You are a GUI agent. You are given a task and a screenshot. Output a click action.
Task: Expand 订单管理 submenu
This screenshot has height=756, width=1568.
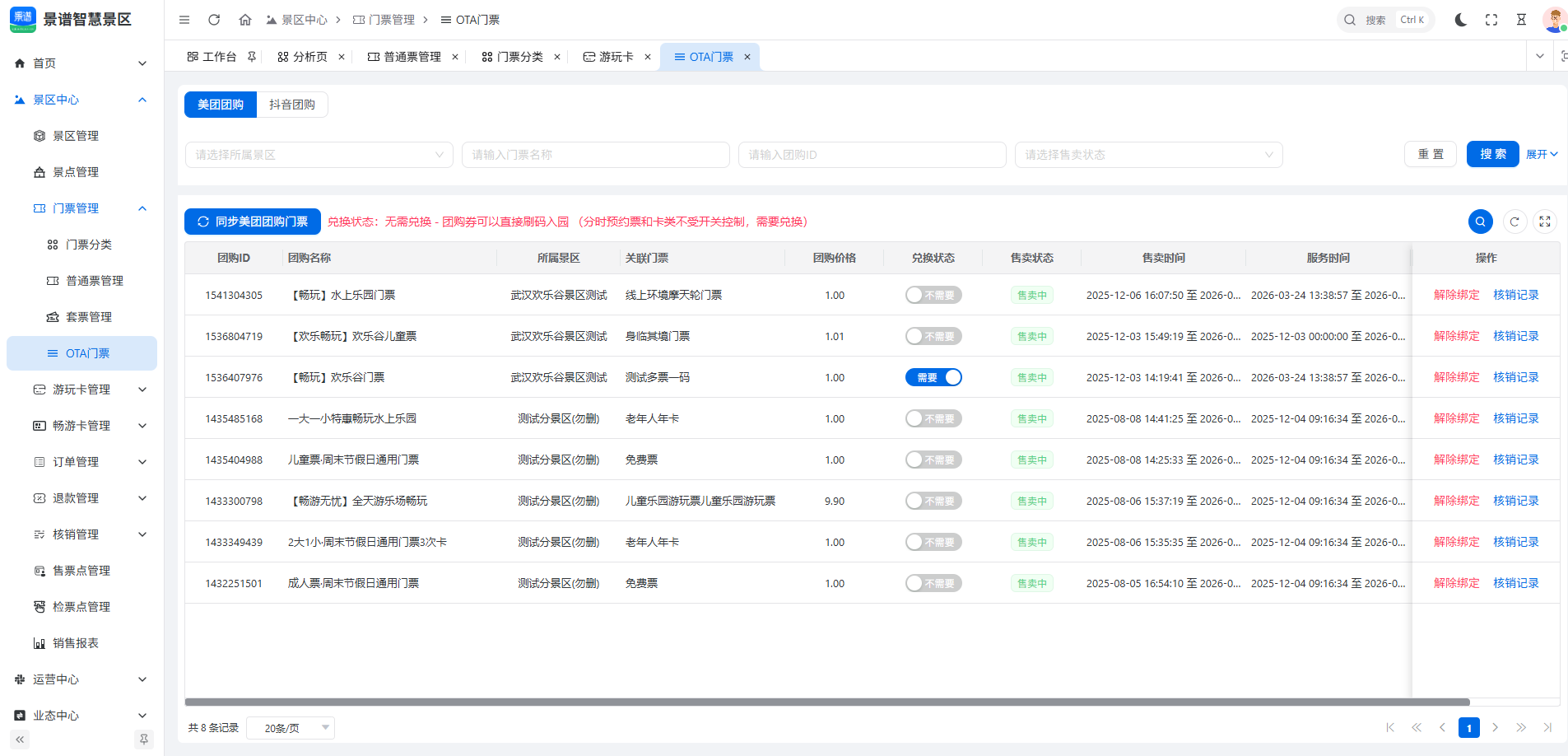[81, 462]
